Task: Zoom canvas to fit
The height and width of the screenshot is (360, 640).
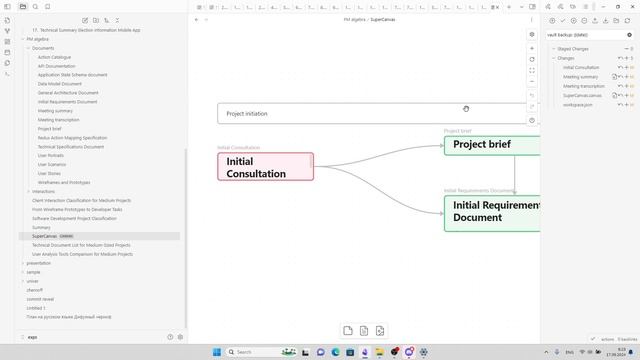Action: (532, 71)
